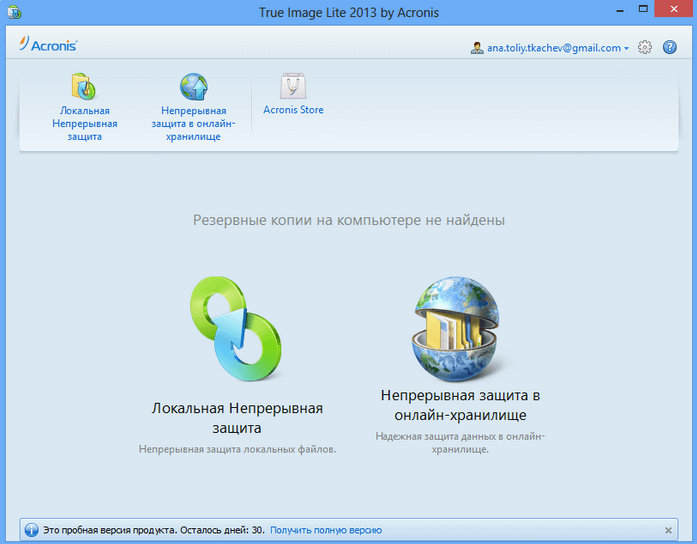Dismiss the trial version notification bar

pyautogui.click(x=668, y=530)
